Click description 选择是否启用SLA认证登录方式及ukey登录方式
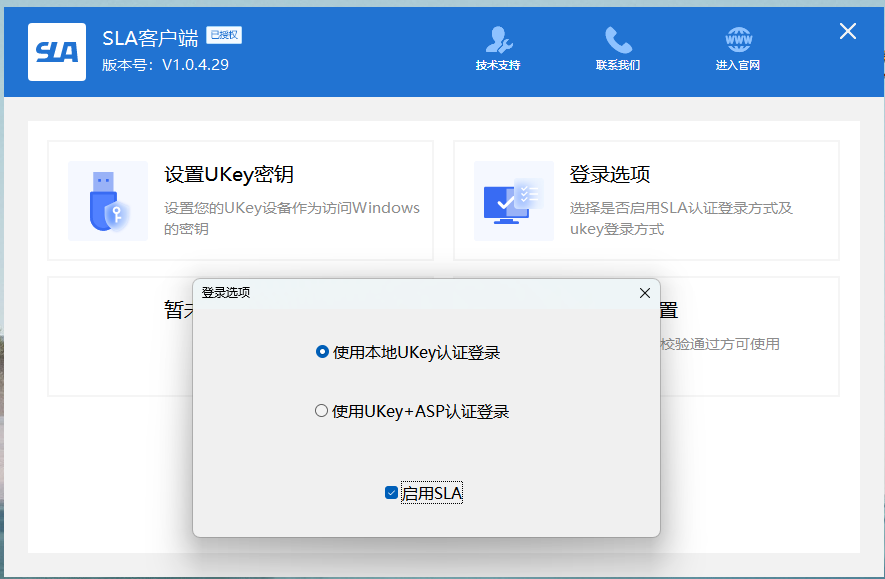 coord(681,218)
